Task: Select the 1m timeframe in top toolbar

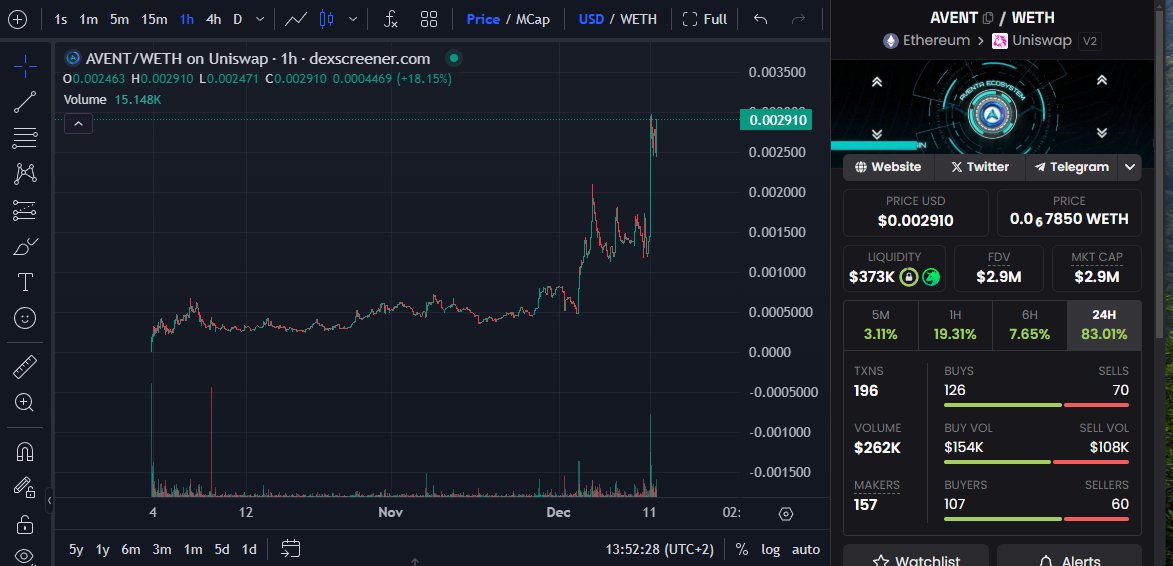Action: point(88,19)
